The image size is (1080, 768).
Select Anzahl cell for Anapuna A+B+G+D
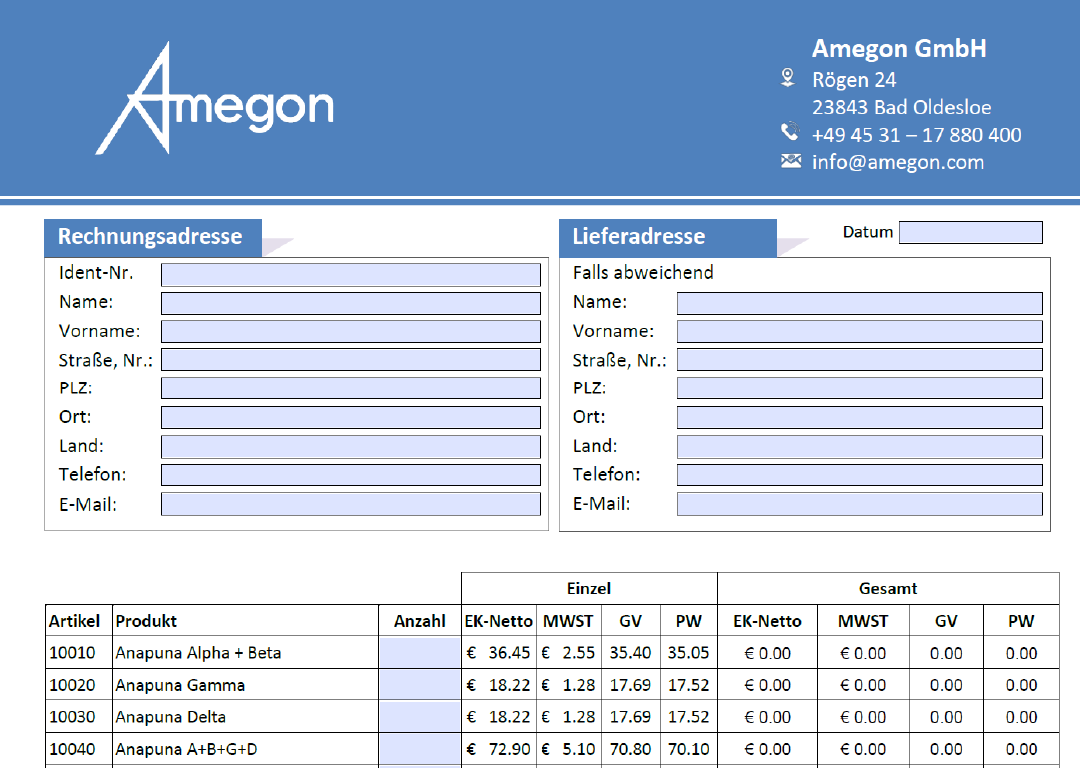click(419, 749)
